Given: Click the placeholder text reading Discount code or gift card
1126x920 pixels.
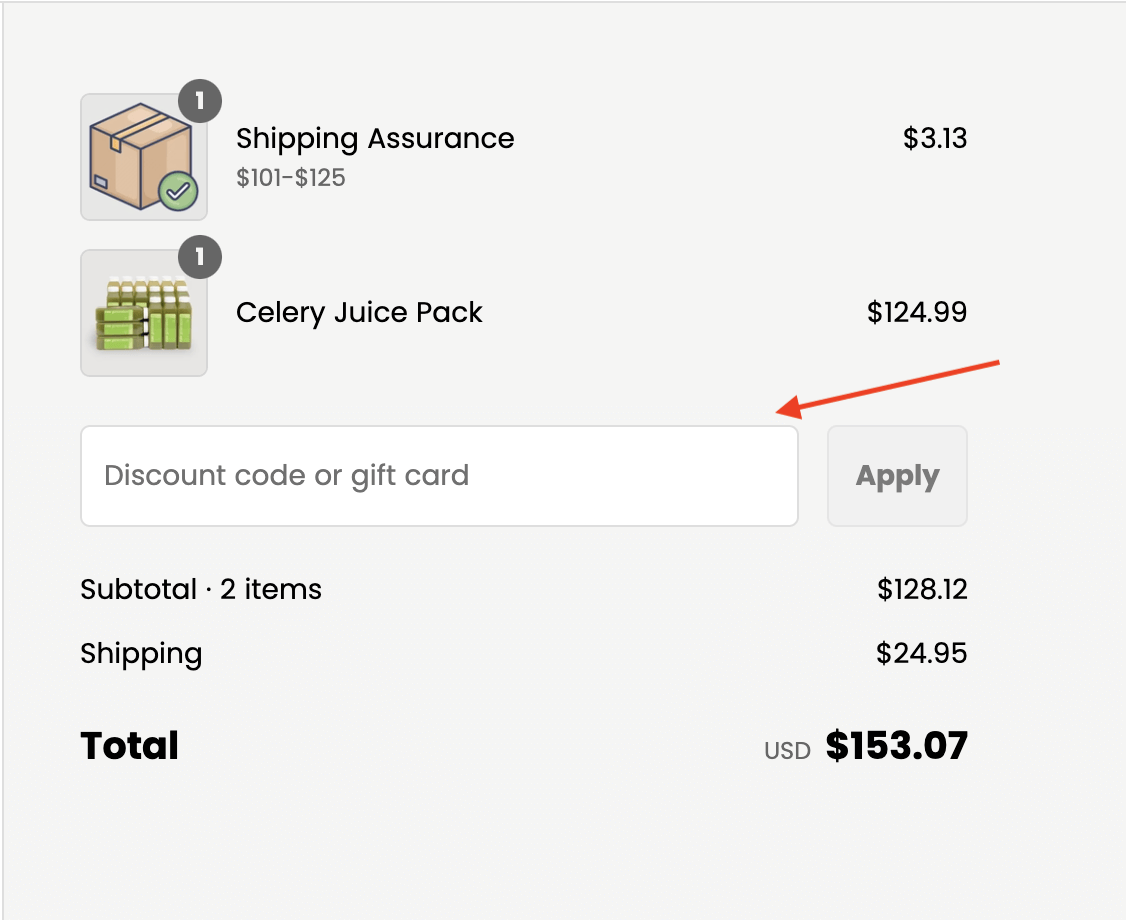Looking at the screenshot, I should pyautogui.click(x=287, y=475).
